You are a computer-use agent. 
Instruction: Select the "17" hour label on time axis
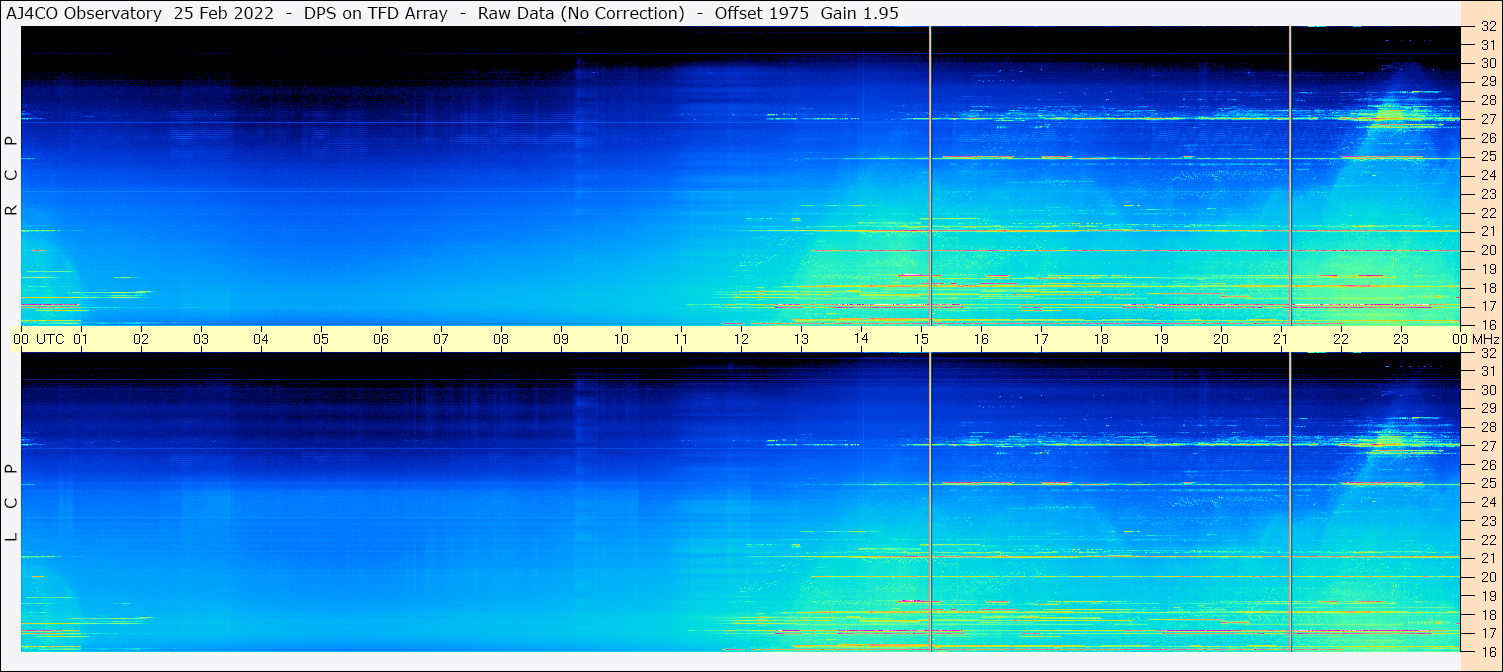coord(1041,339)
